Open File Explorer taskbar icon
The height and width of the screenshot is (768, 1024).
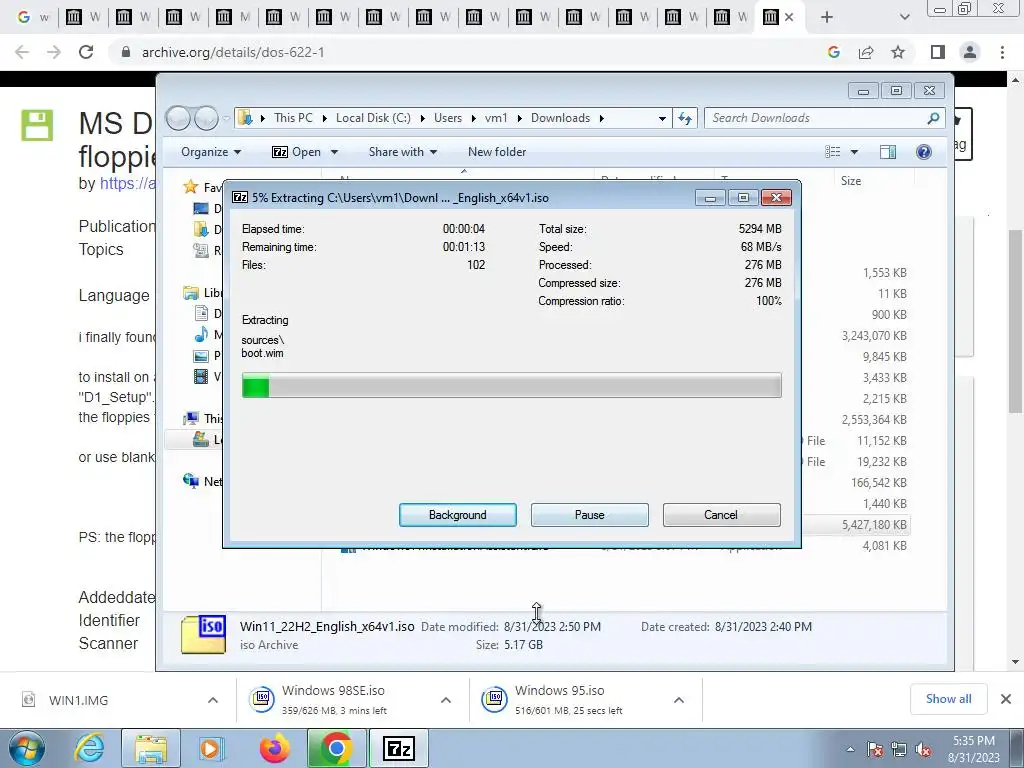click(x=151, y=748)
